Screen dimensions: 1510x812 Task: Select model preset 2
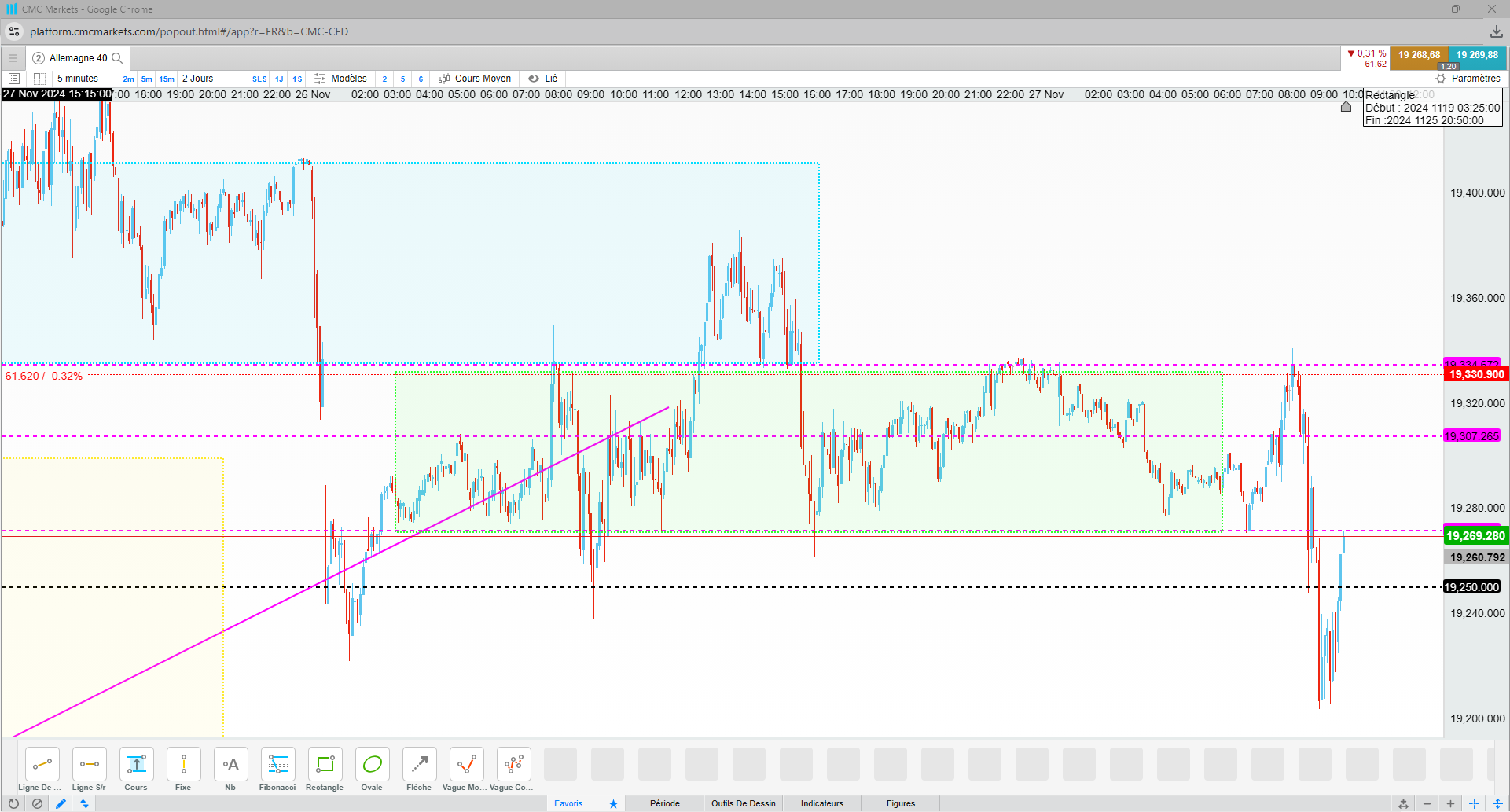[384, 79]
